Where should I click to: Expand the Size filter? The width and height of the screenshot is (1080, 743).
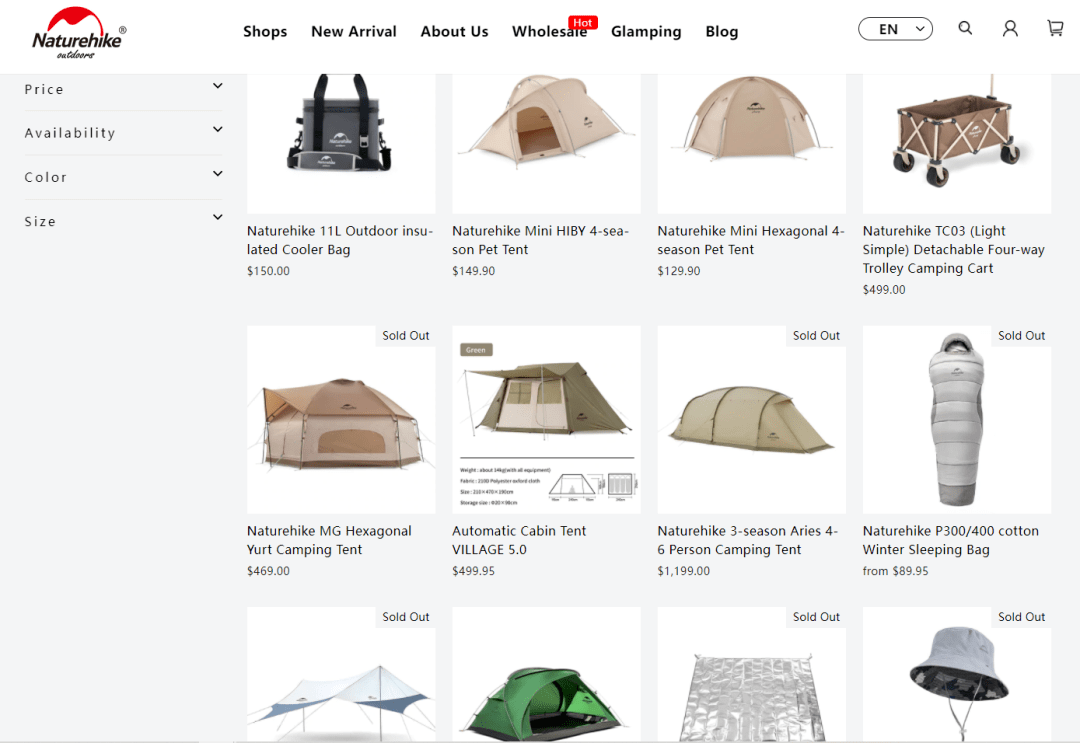tap(123, 221)
